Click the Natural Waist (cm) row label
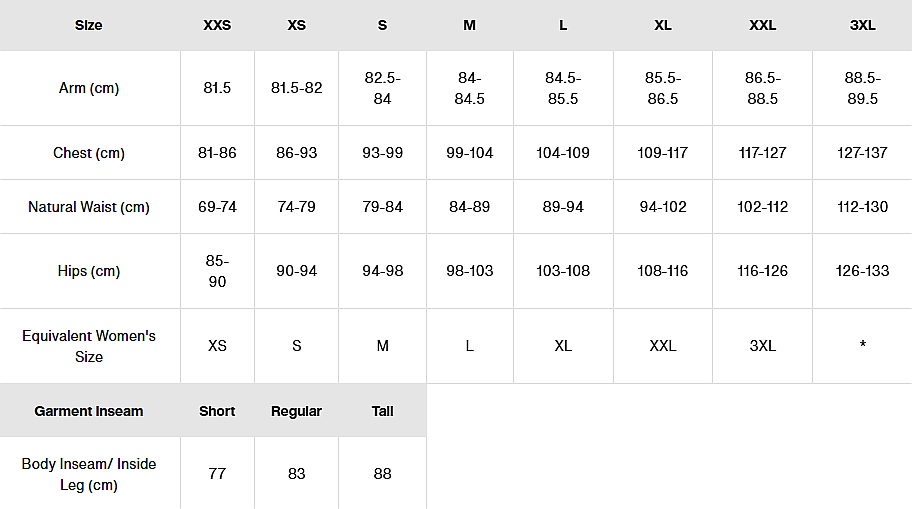Viewport: 912px width, 509px height. point(89,207)
